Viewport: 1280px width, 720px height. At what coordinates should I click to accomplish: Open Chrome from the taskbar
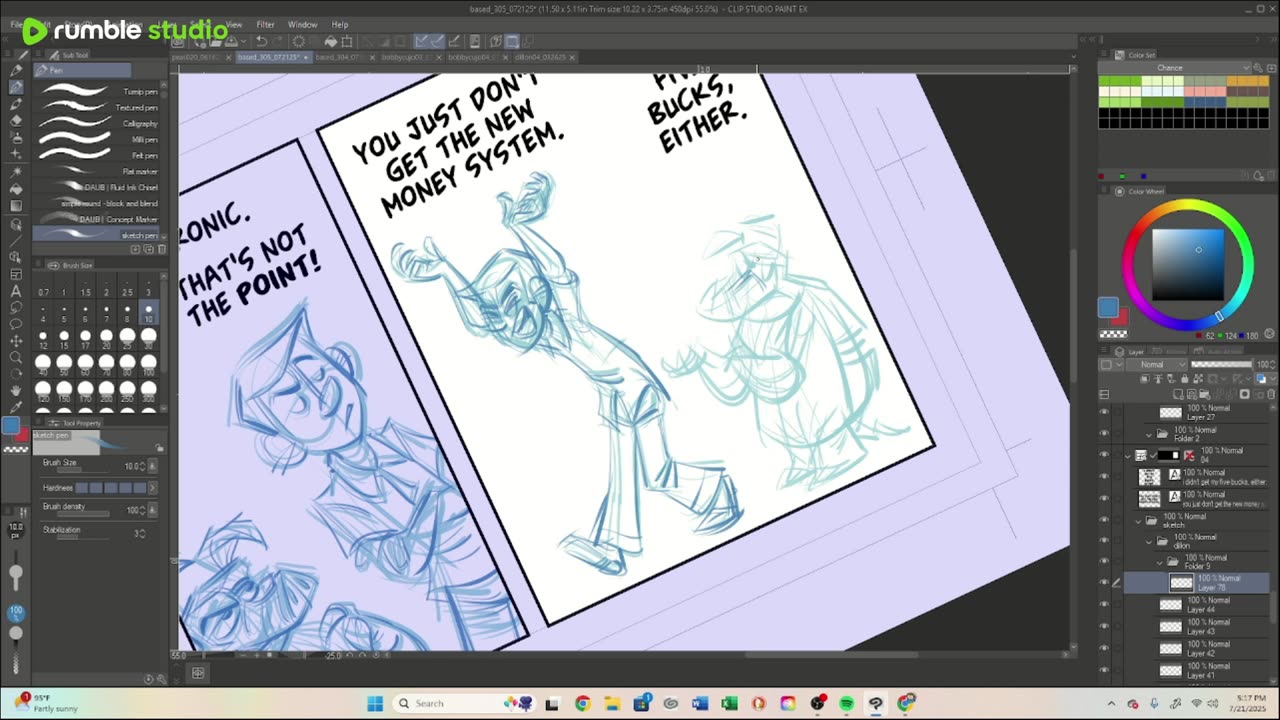(582, 703)
